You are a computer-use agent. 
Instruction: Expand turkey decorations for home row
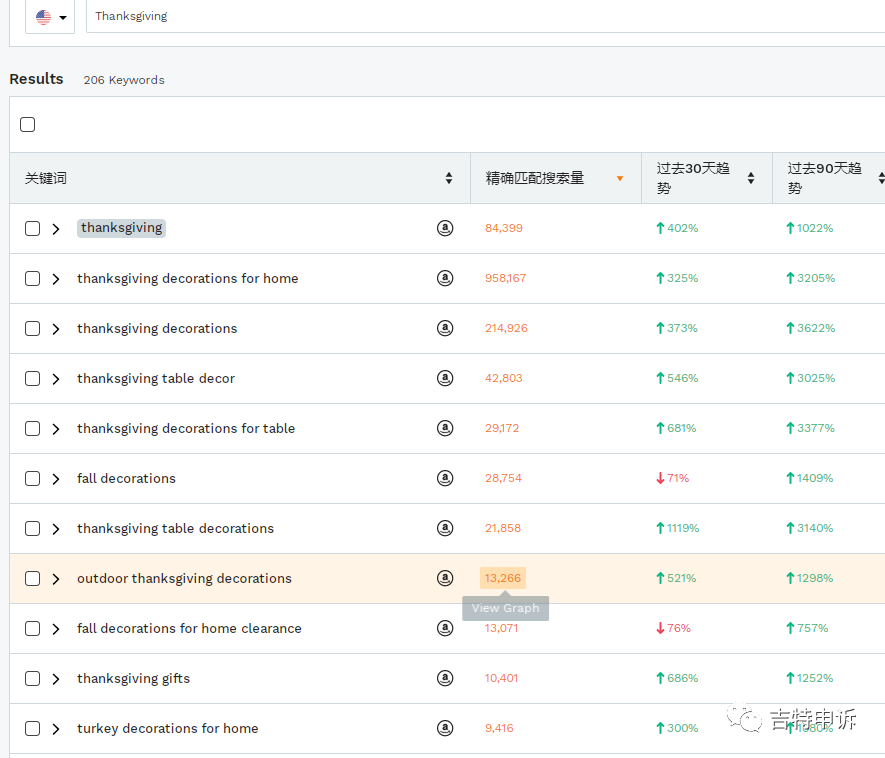pyautogui.click(x=56, y=729)
